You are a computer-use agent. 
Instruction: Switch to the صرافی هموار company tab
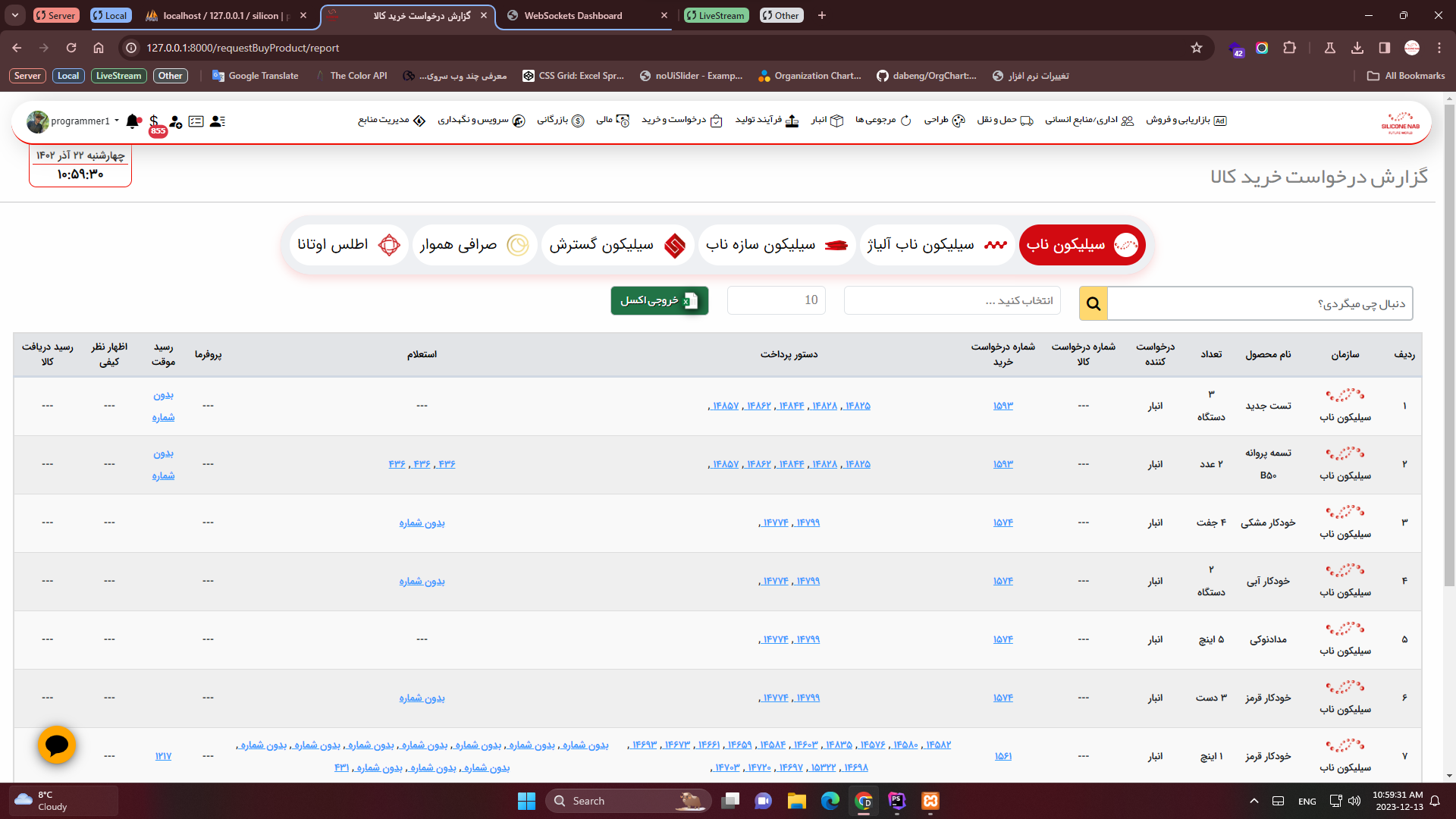(x=474, y=245)
